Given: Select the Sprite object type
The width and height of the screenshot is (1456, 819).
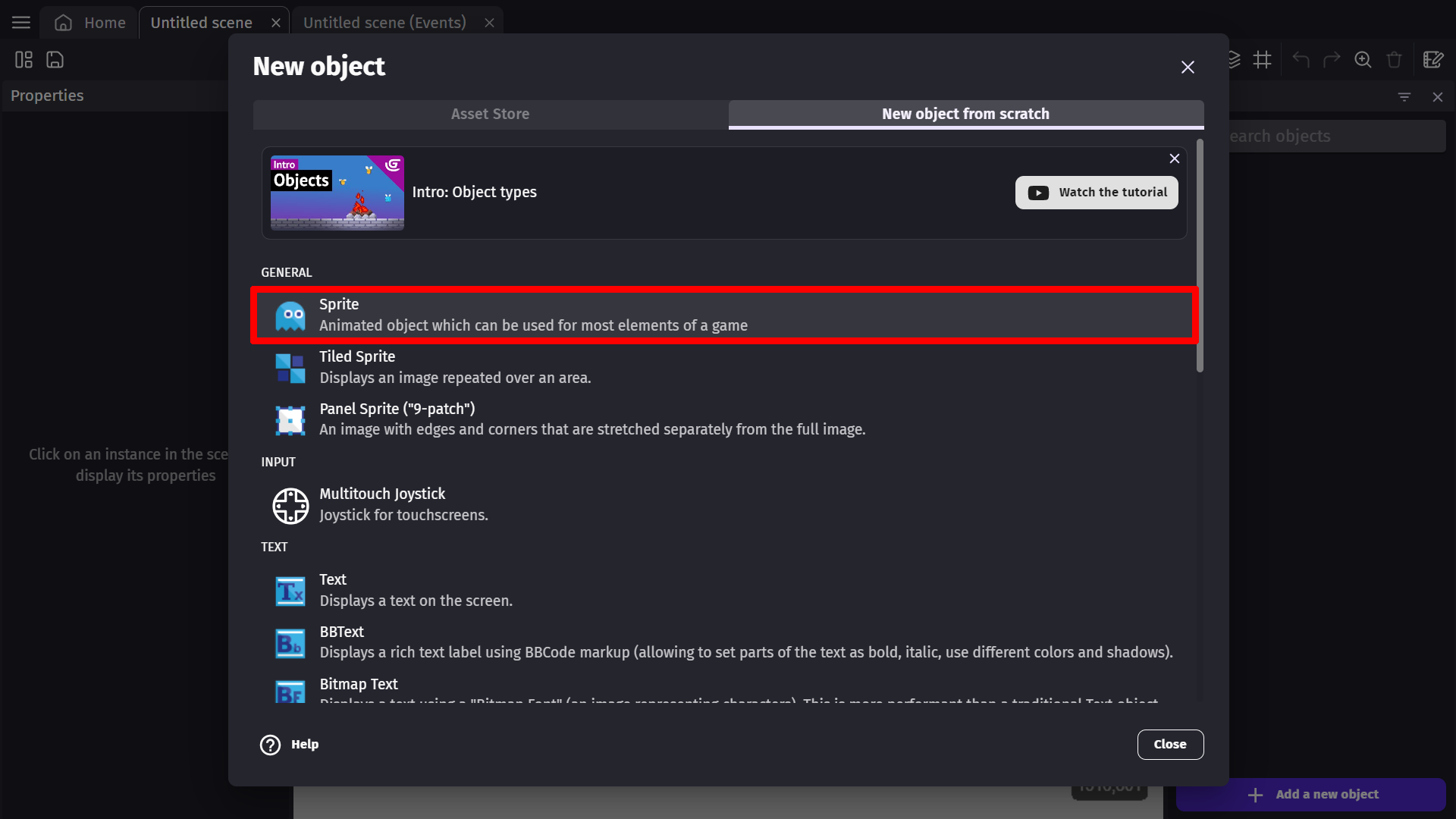Looking at the screenshot, I should 728,314.
